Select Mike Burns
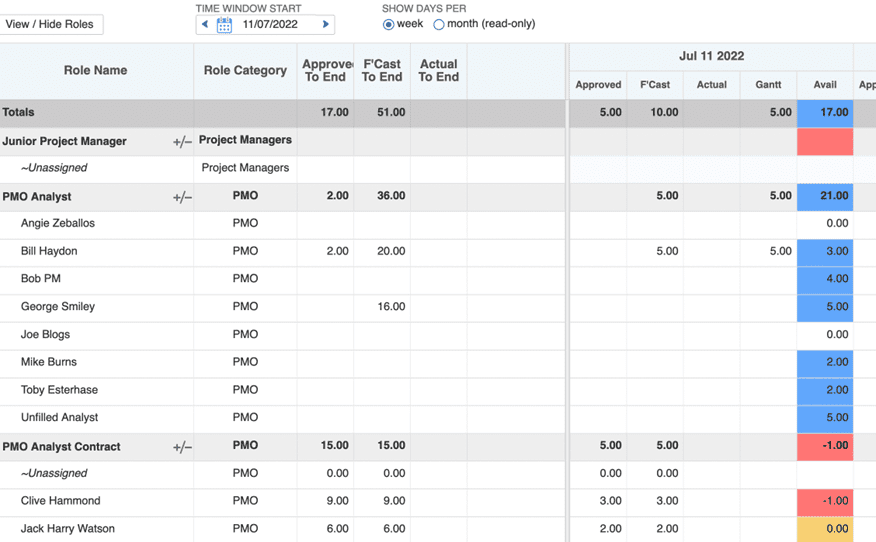876x542 pixels. coord(49,362)
